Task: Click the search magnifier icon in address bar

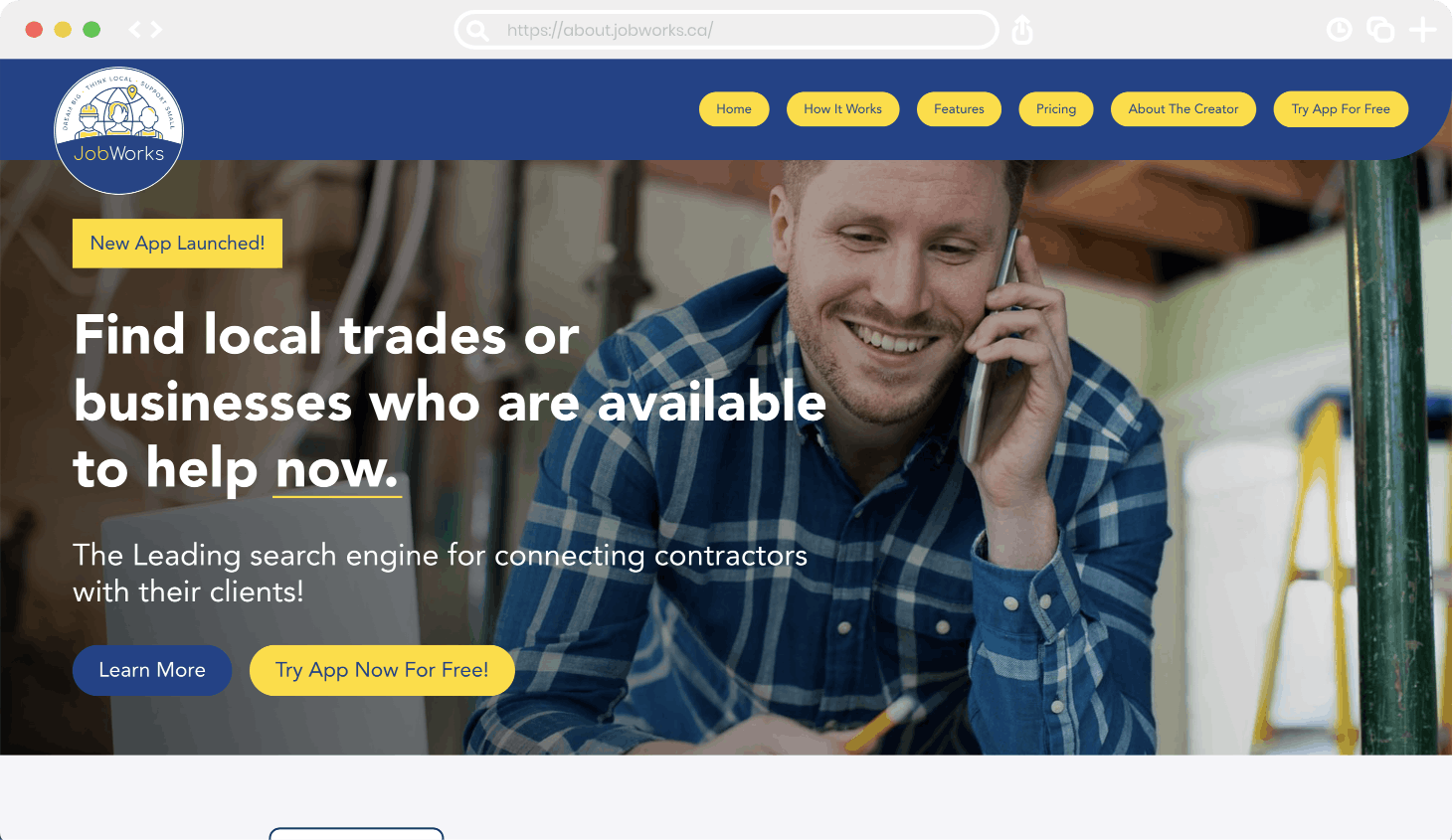Action: (x=477, y=31)
